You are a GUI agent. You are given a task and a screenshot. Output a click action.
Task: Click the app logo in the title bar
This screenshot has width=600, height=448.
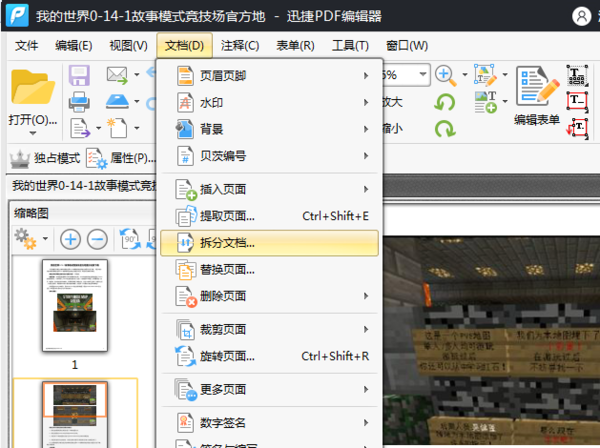(17, 15)
